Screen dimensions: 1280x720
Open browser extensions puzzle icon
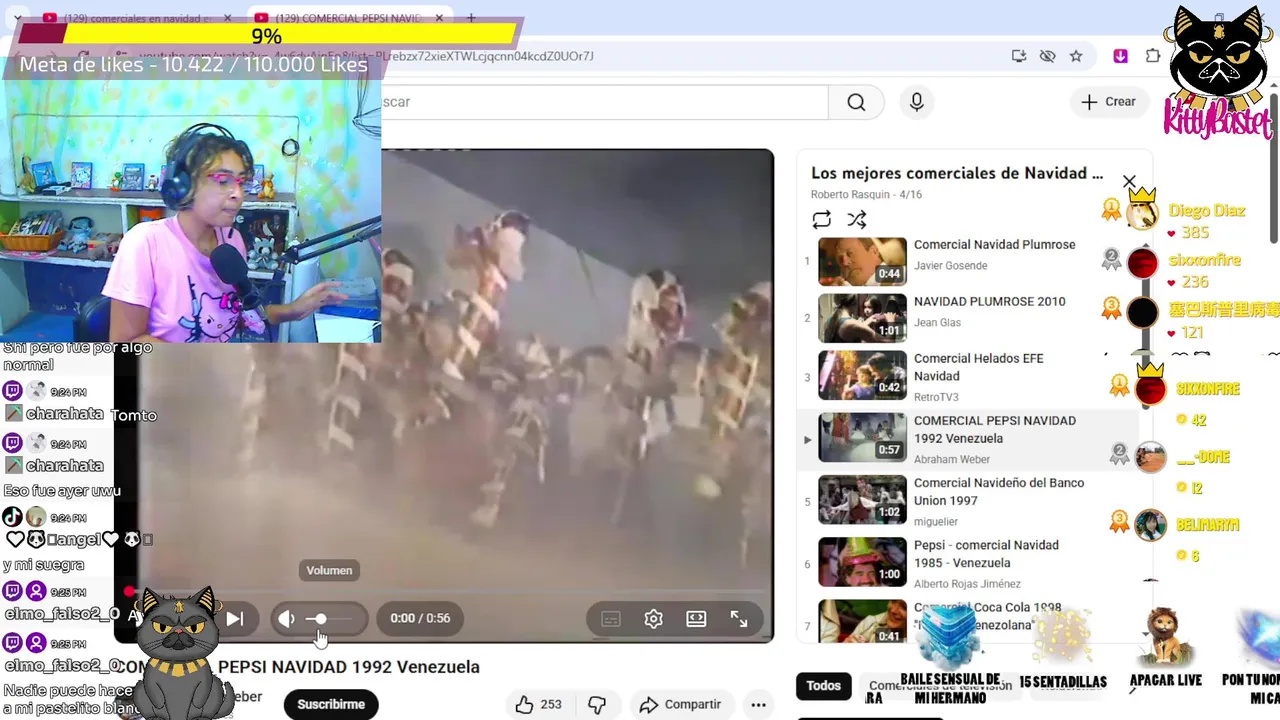click(1153, 56)
